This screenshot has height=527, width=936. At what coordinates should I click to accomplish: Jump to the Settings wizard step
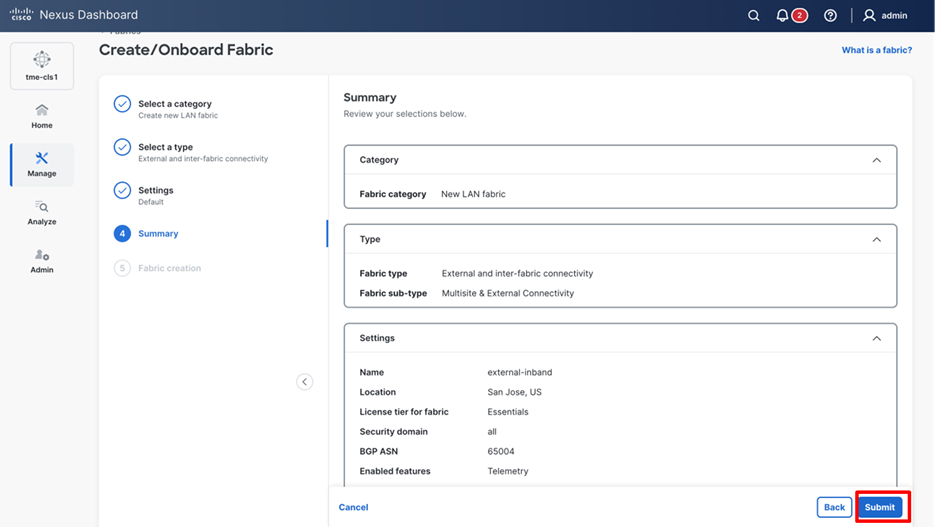click(155, 190)
